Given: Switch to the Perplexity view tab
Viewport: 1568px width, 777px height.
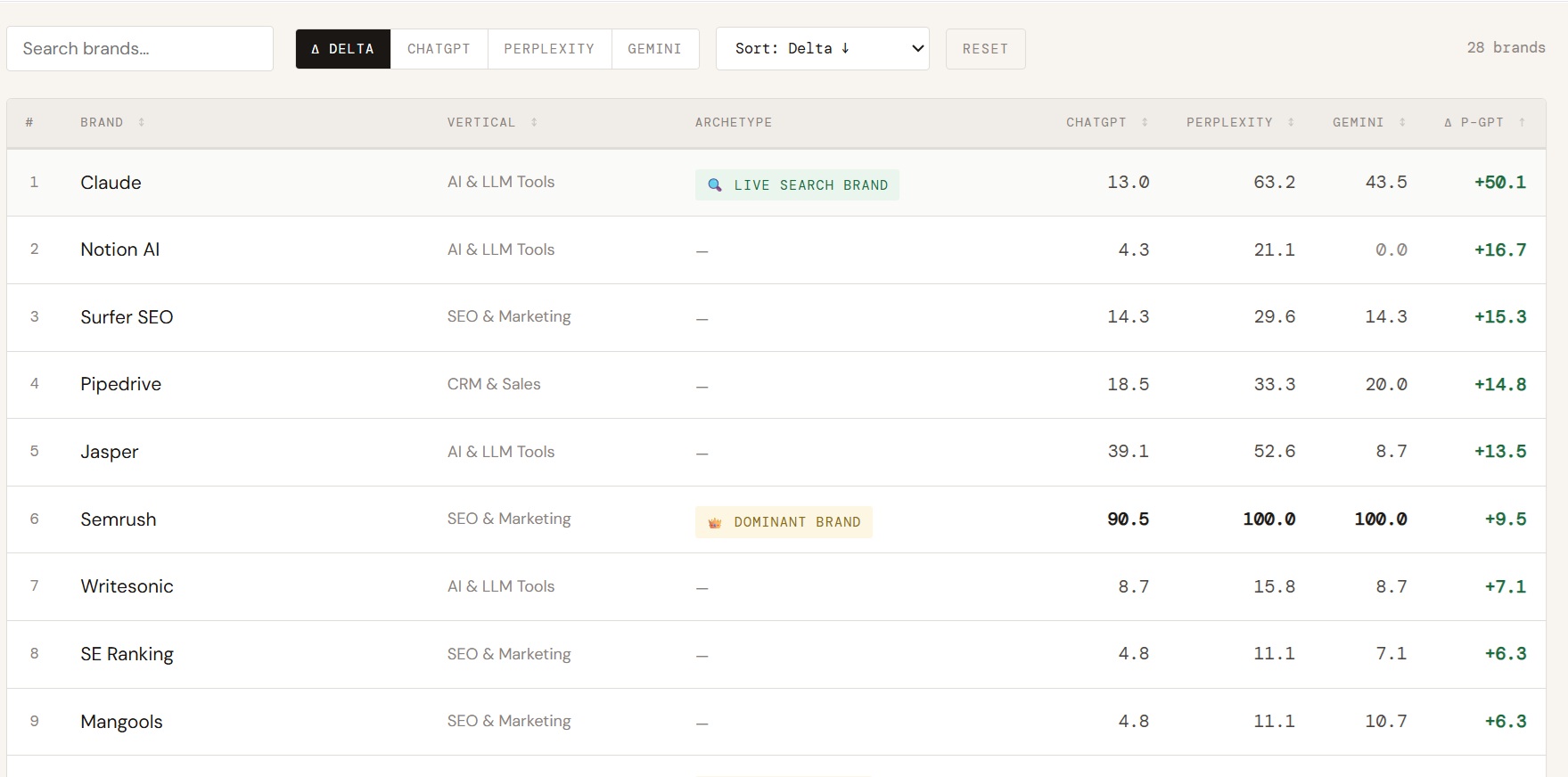Looking at the screenshot, I should click(x=549, y=49).
